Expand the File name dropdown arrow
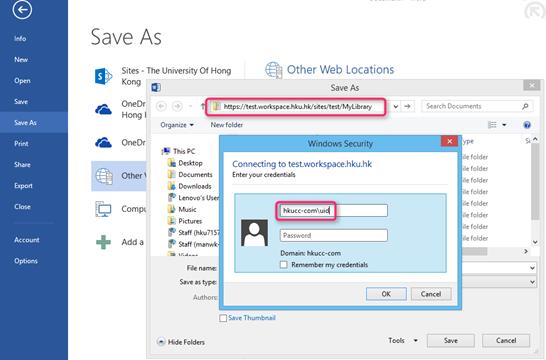The width and height of the screenshot is (546, 360). [x=532, y=268]
